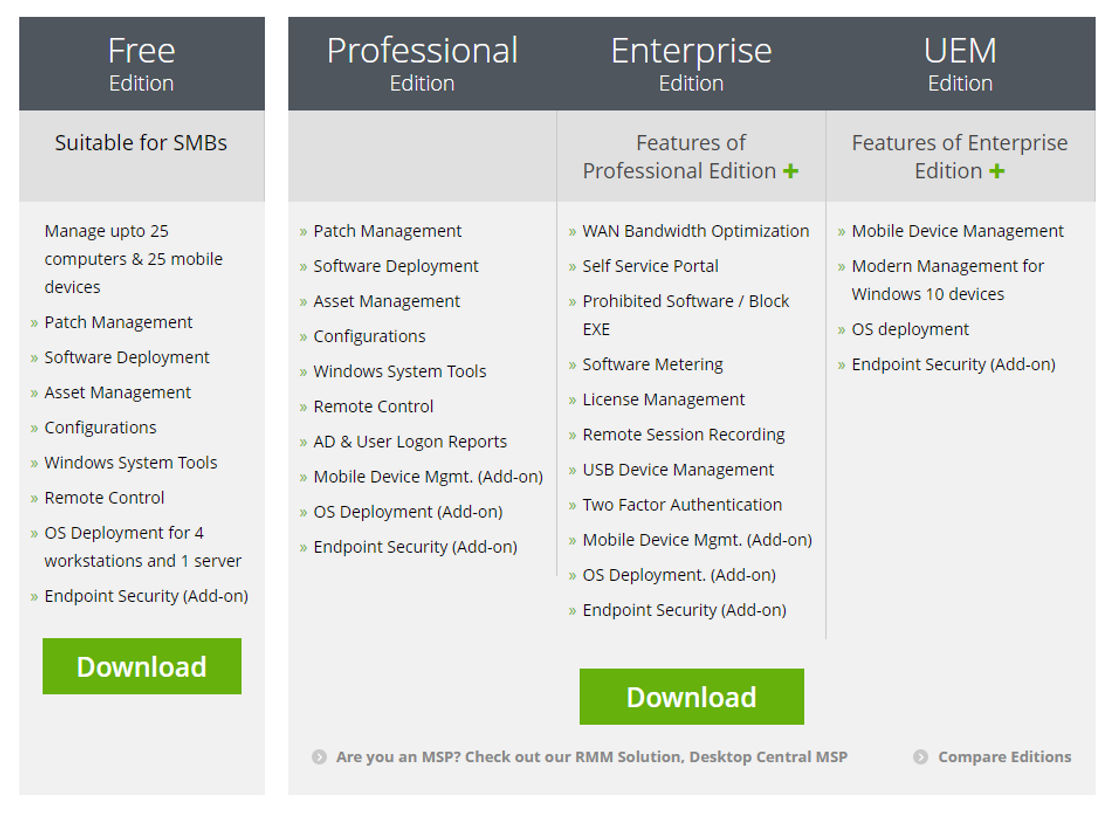1108x819 pixels.
Task: Click 'OS Deployment (Add-on)' in the Professional list
Action: pyautogui.click(x=408, y=512)
